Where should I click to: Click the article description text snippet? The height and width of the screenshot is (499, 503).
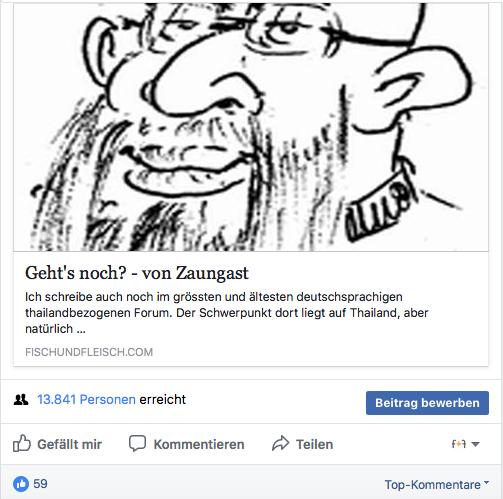pos(226,313)
